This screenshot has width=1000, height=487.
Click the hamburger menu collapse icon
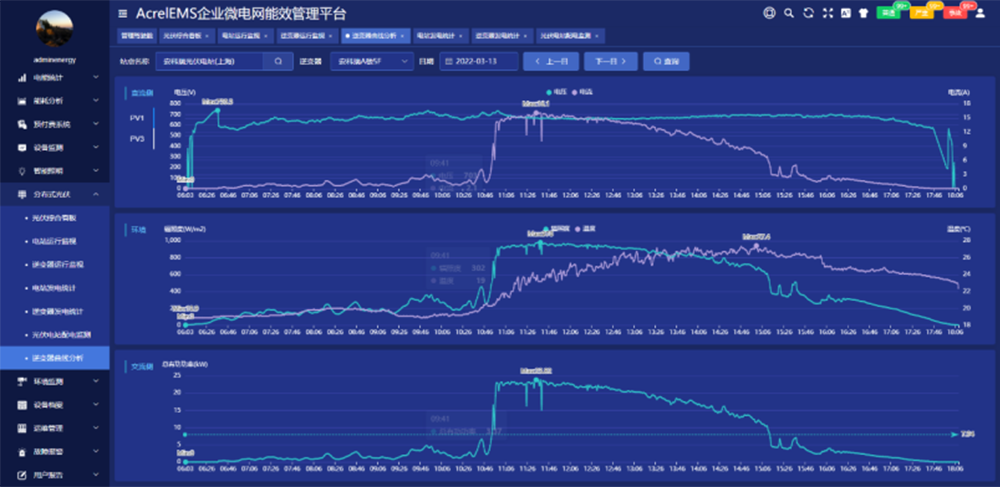click(x=123, y=13)
